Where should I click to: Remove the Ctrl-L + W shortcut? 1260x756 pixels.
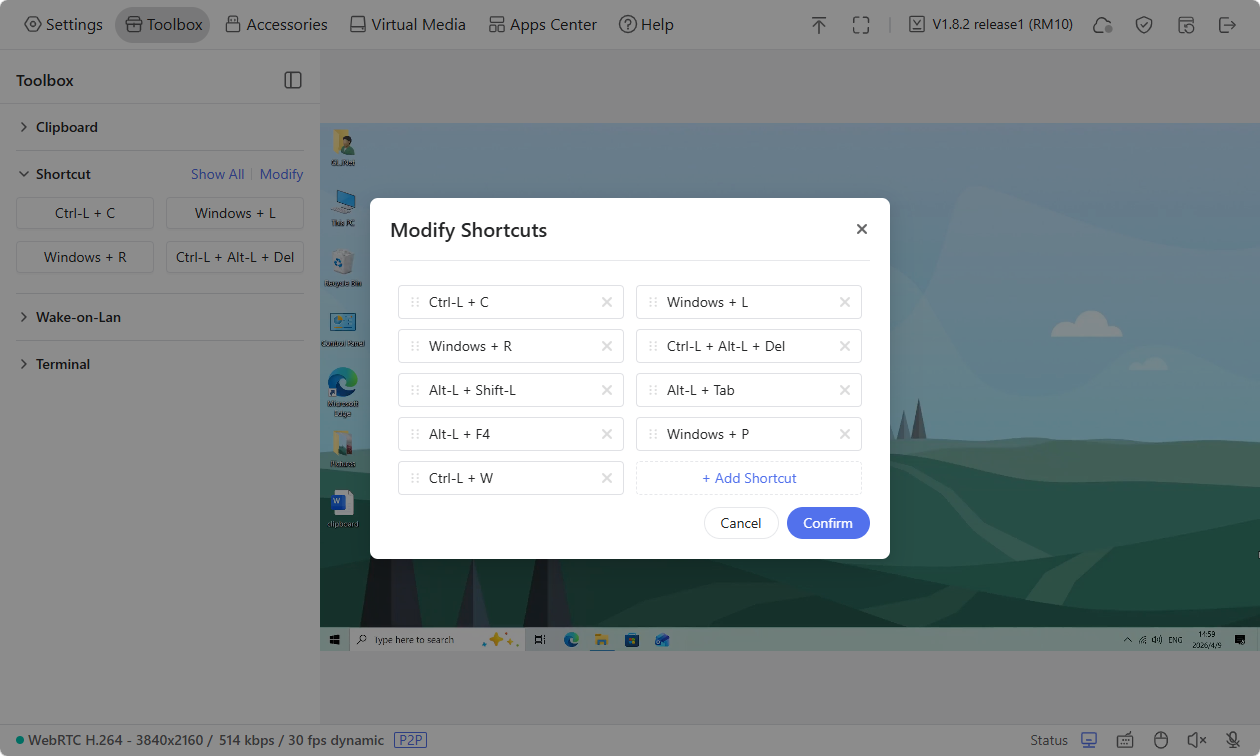tap(606, 478)
